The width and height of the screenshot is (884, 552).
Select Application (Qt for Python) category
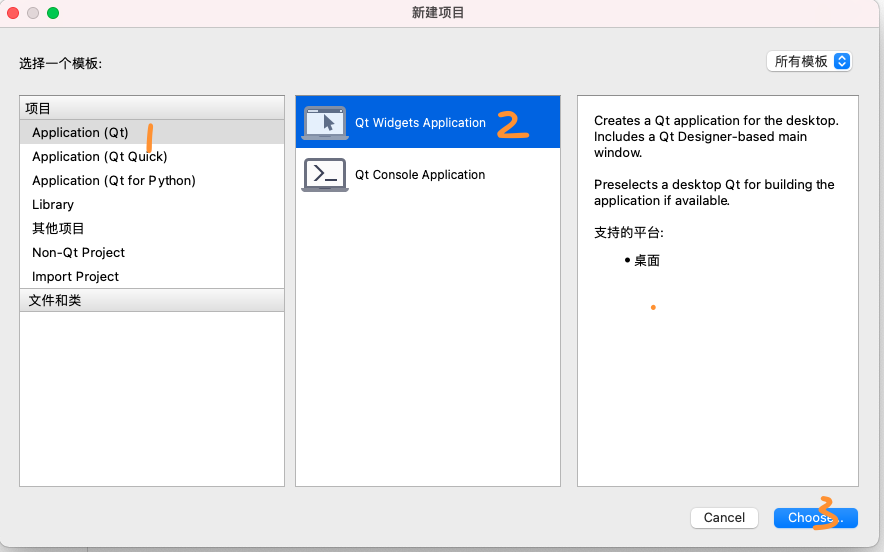click(152, 180)
